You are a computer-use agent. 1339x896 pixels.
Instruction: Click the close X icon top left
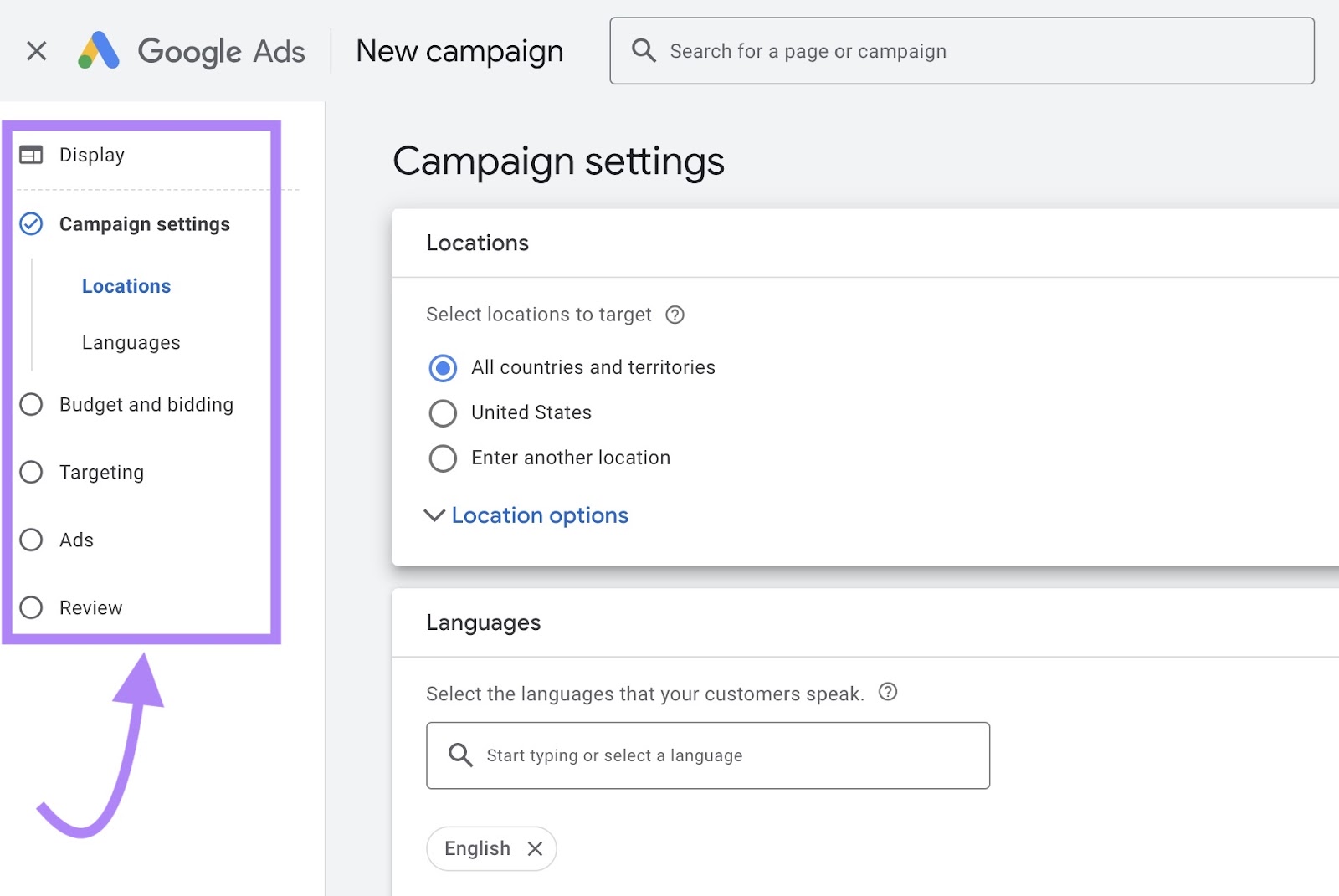click(37, 51)
